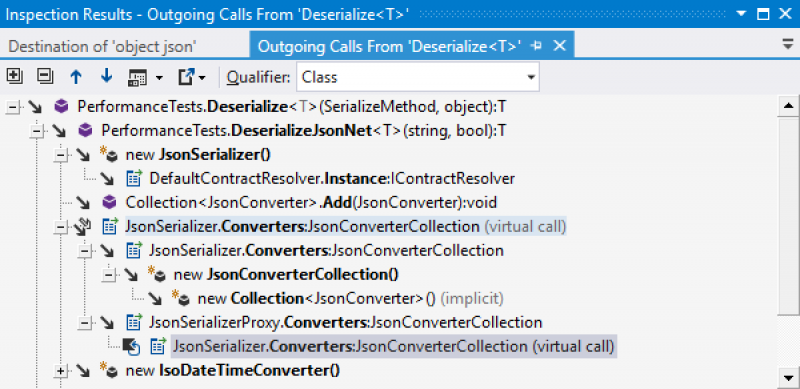
Task: Switch to Destination of 'object json' tab
Action: pos(103,46)
